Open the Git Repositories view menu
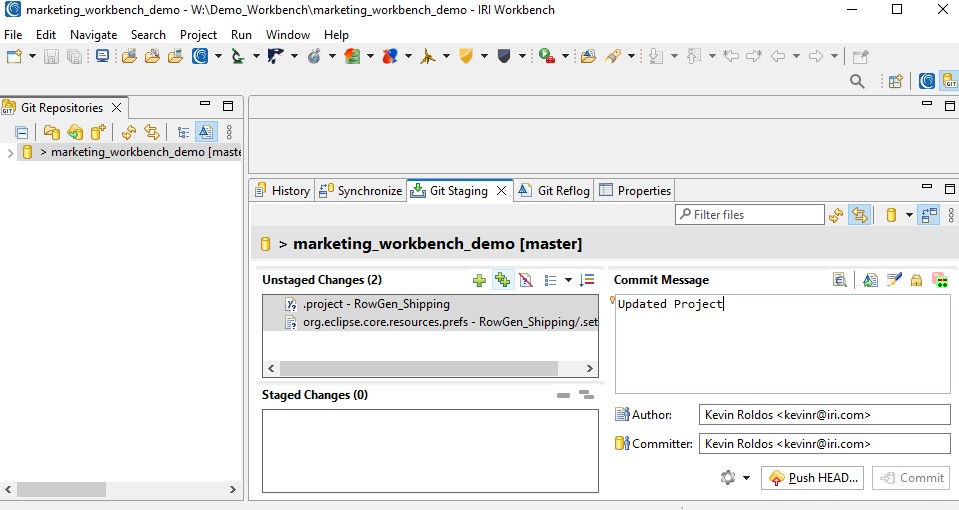The image size is (959, 510). click(x=229, y=132)
